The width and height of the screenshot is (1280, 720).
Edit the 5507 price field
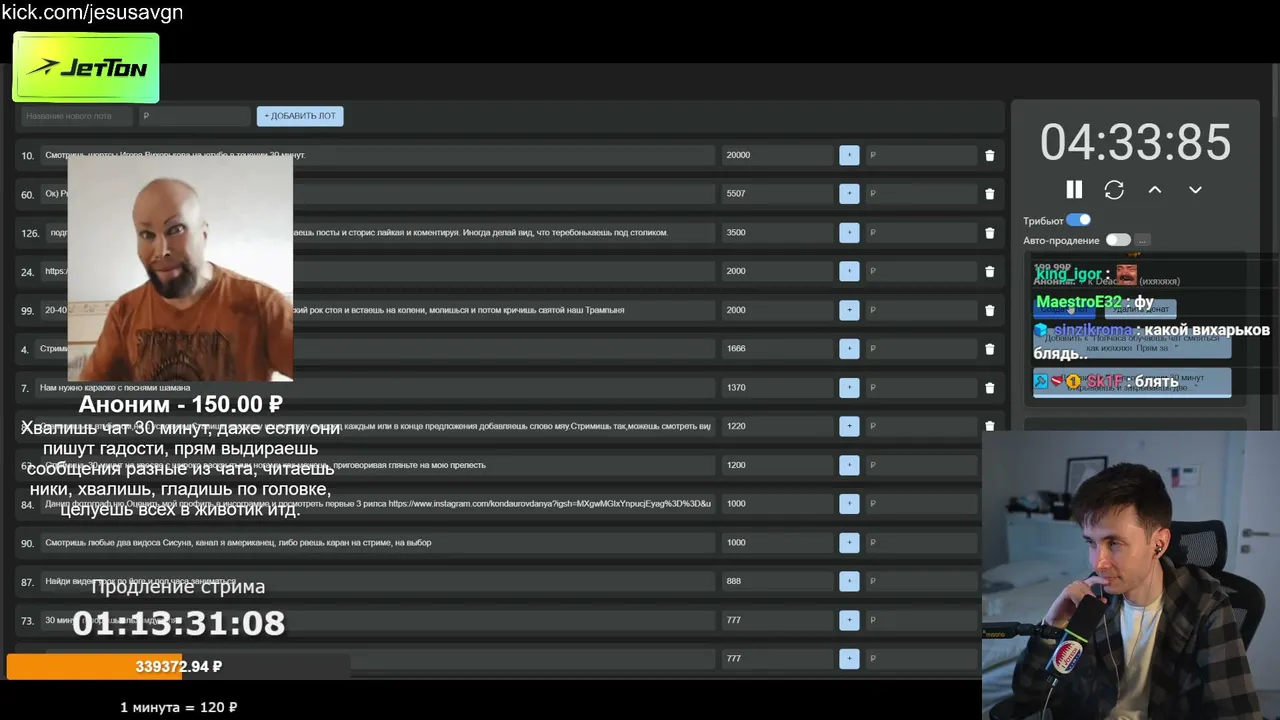777,194
